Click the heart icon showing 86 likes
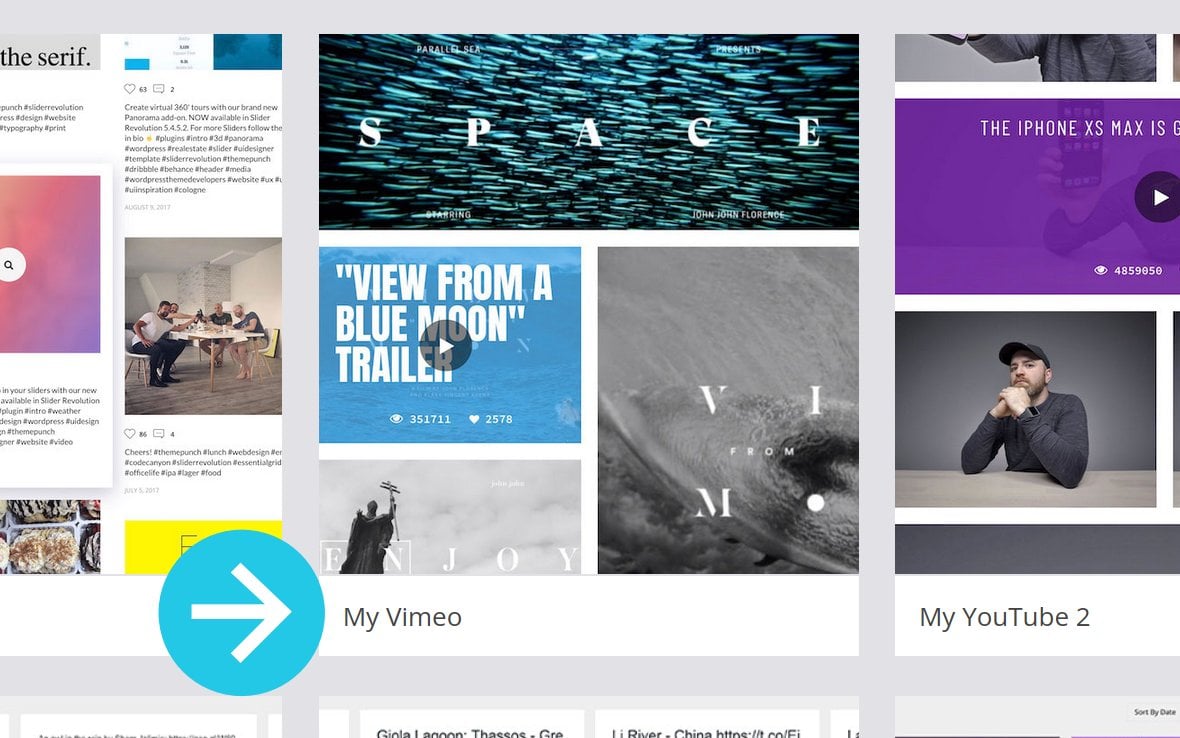This screenshot has width=1180, height=738. coord(129,433)
